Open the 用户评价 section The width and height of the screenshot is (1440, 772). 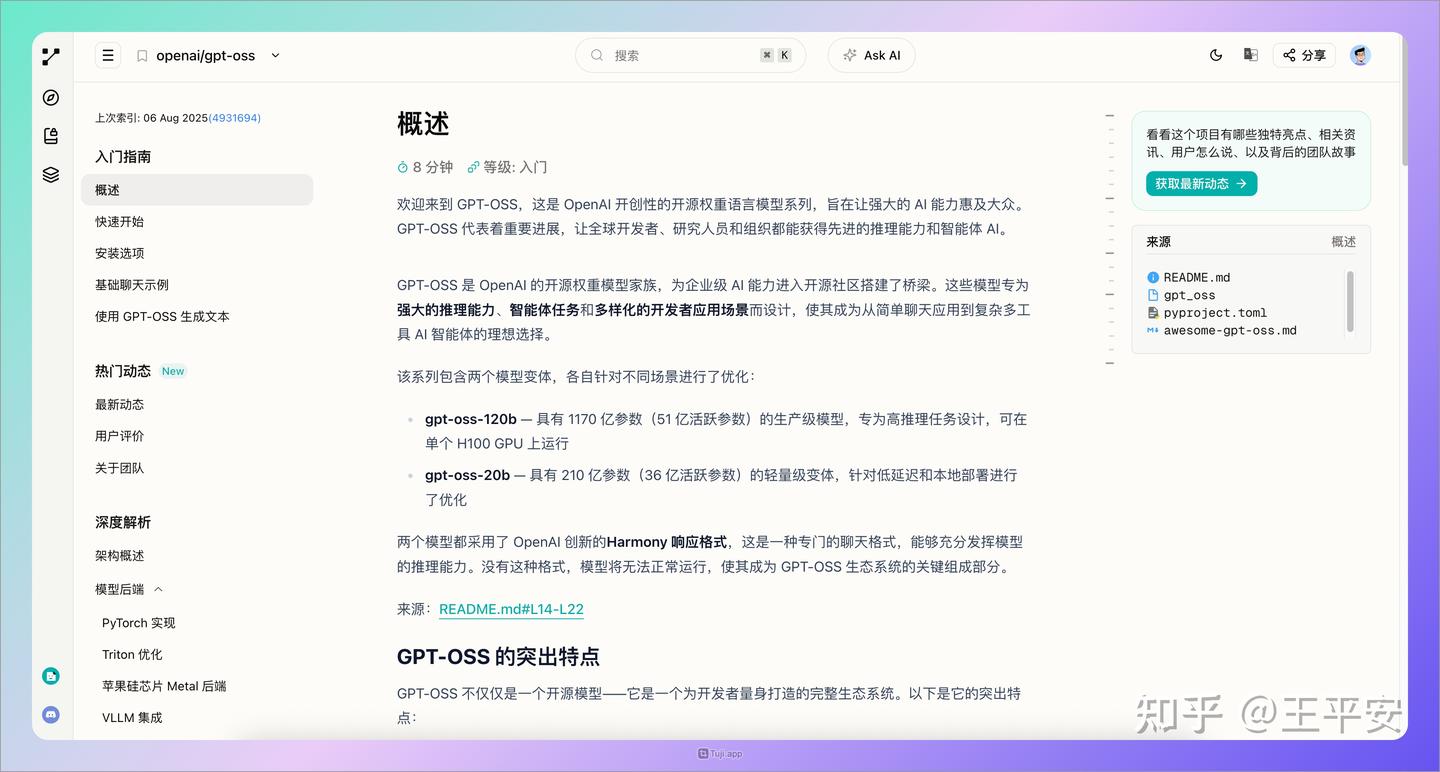pyautogui.click(x=119, y=436)
